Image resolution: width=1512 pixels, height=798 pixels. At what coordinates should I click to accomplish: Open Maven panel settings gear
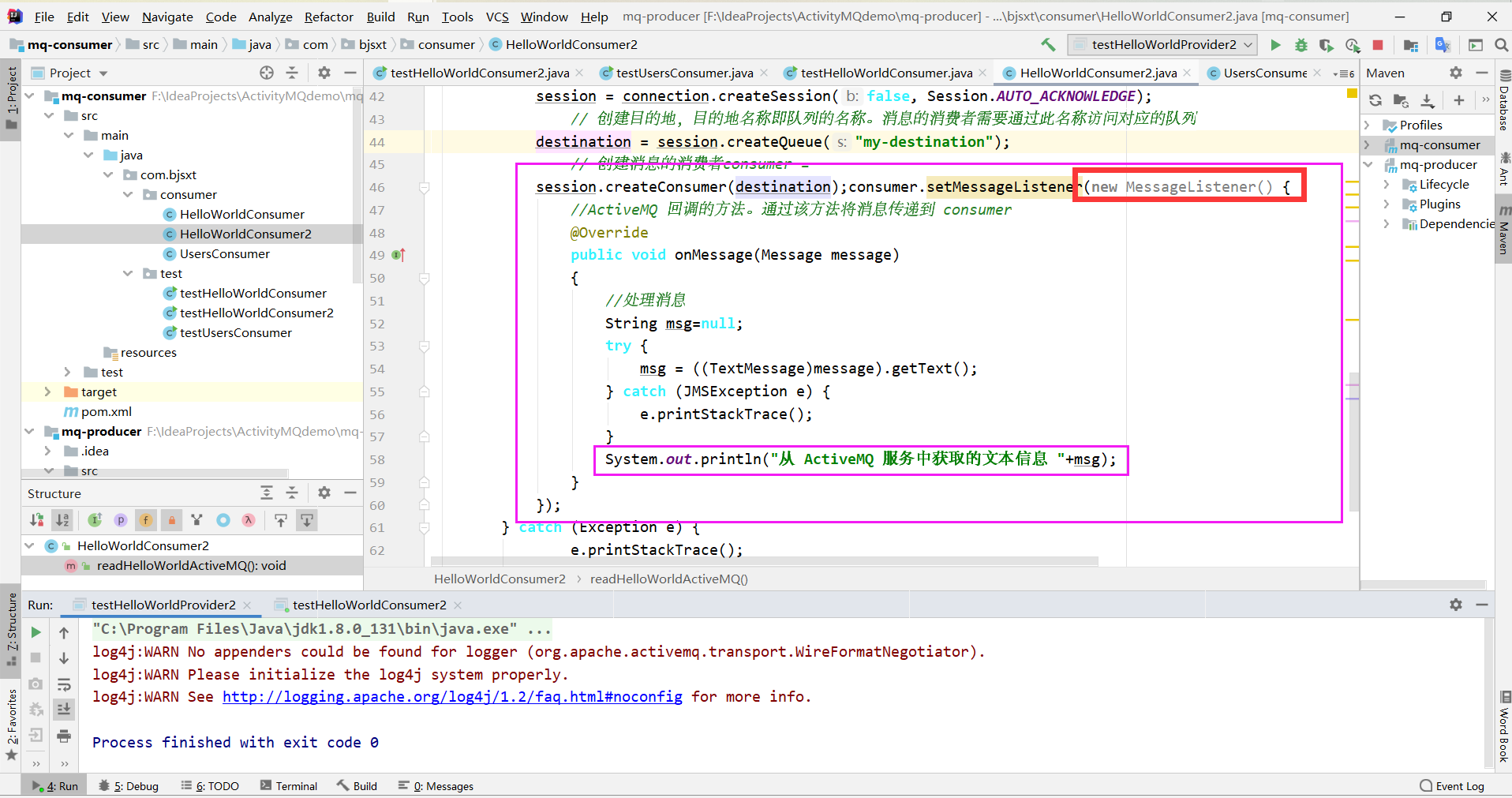(x=1456, y=73)
